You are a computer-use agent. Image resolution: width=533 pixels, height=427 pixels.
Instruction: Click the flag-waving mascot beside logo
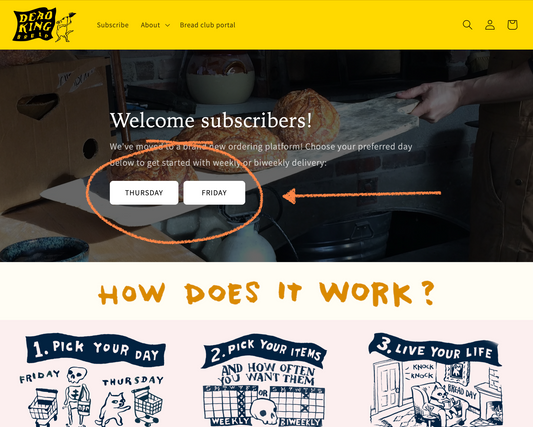[66, 27]
